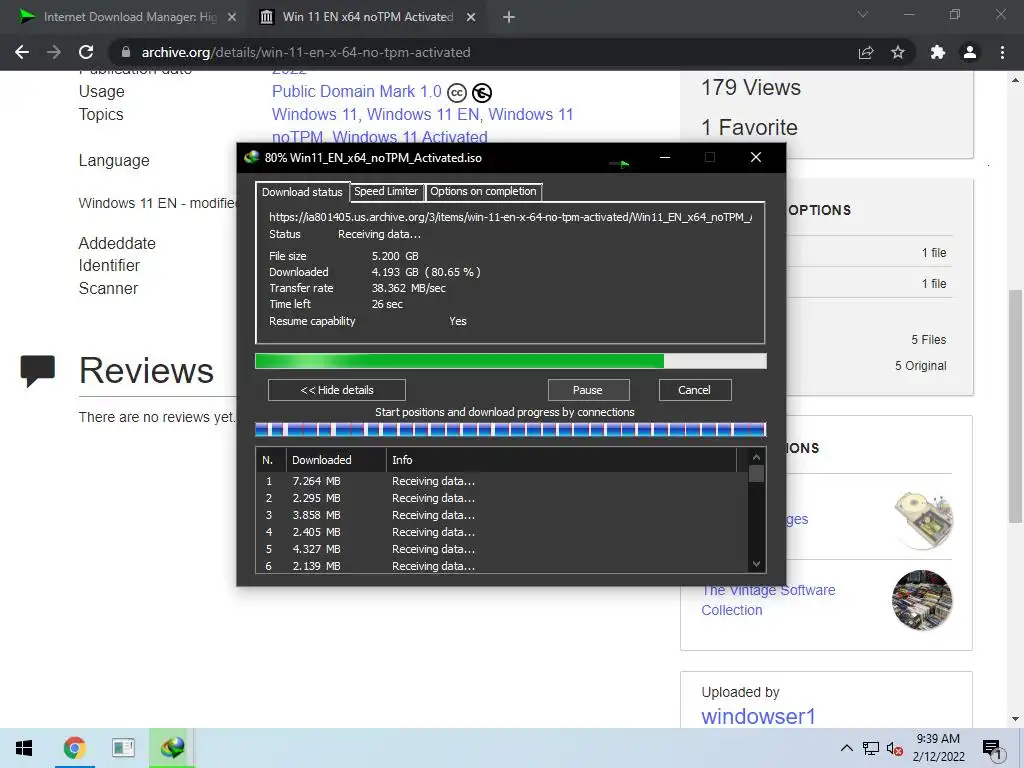Select connection row 1 with 7.264 MB

click(502, 481)
